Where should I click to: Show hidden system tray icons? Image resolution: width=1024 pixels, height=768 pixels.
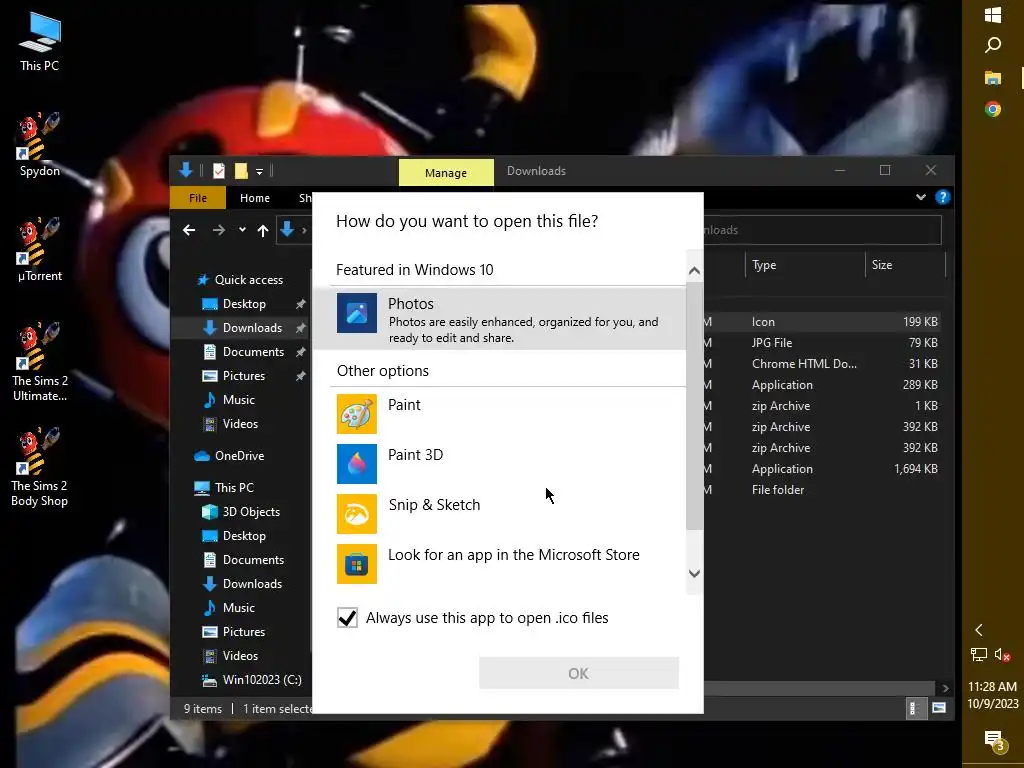click(x=978, y=630)
